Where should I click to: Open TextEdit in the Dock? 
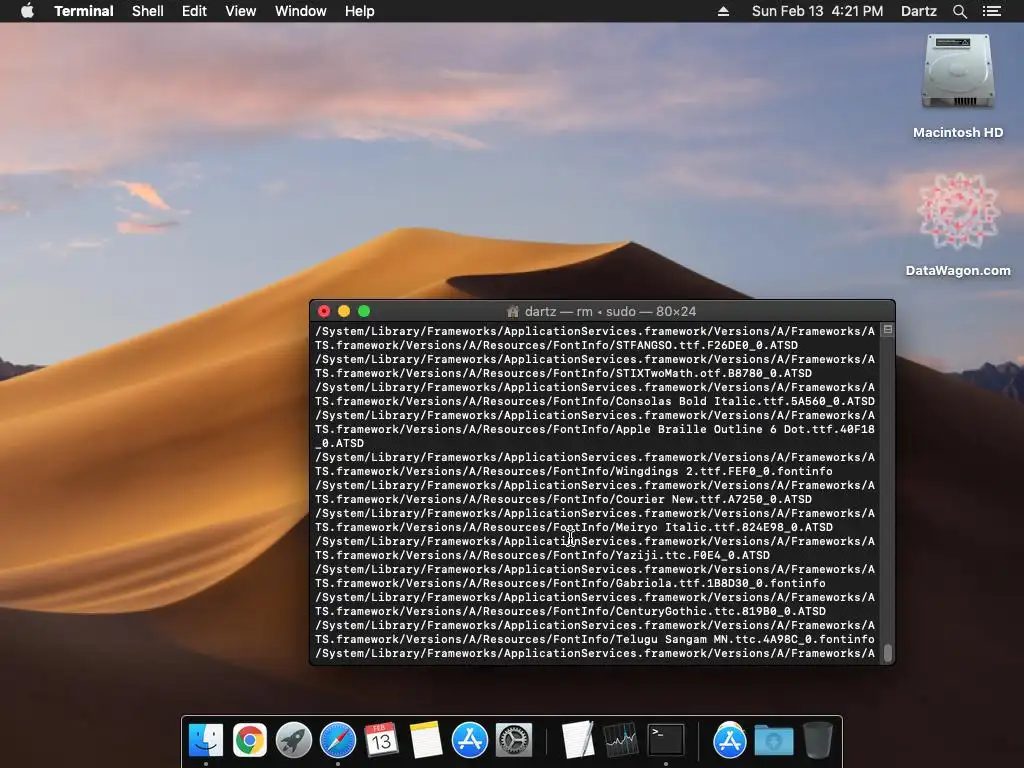(x=578, y=740)
